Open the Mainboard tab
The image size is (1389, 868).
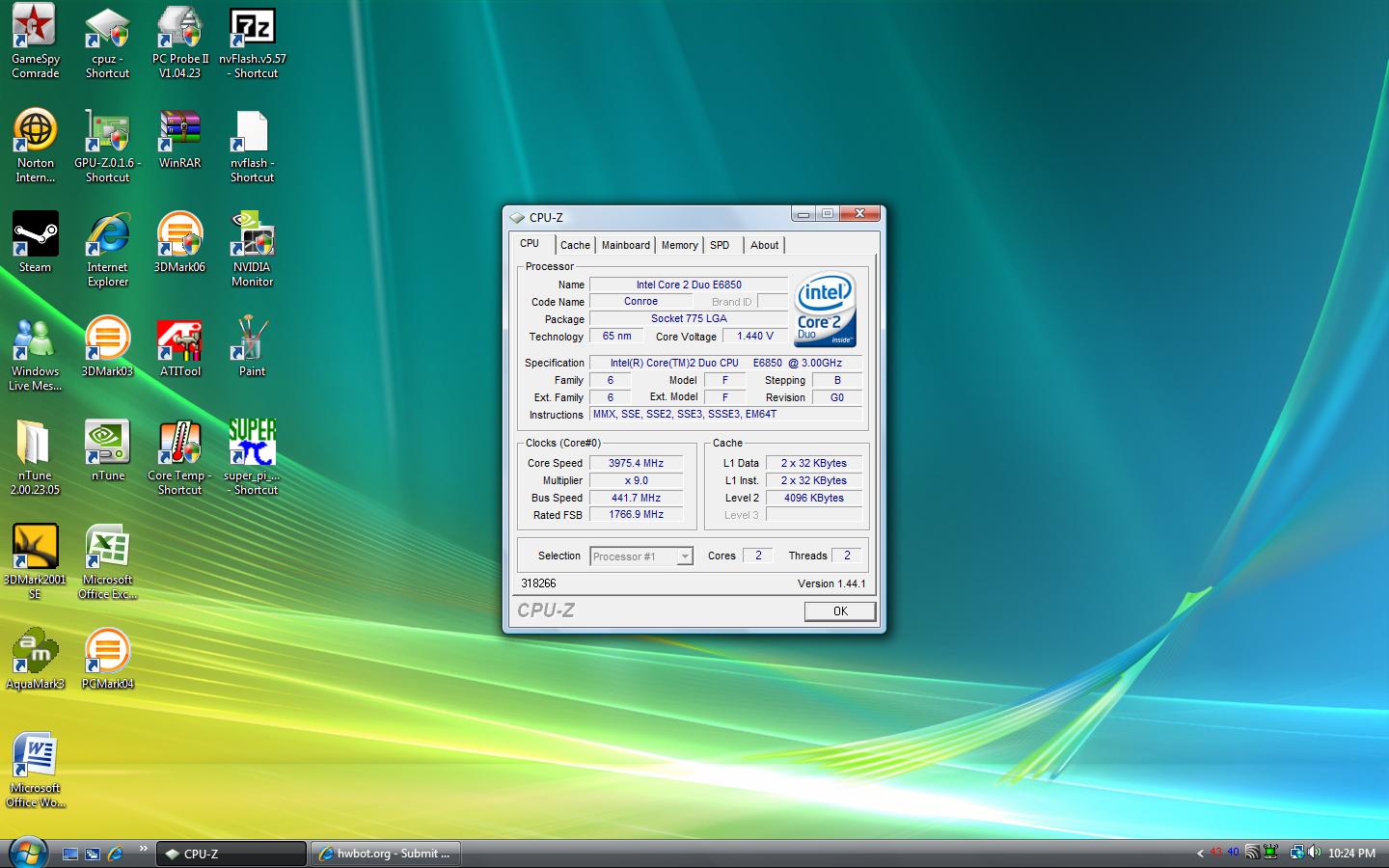click(626, 245)
